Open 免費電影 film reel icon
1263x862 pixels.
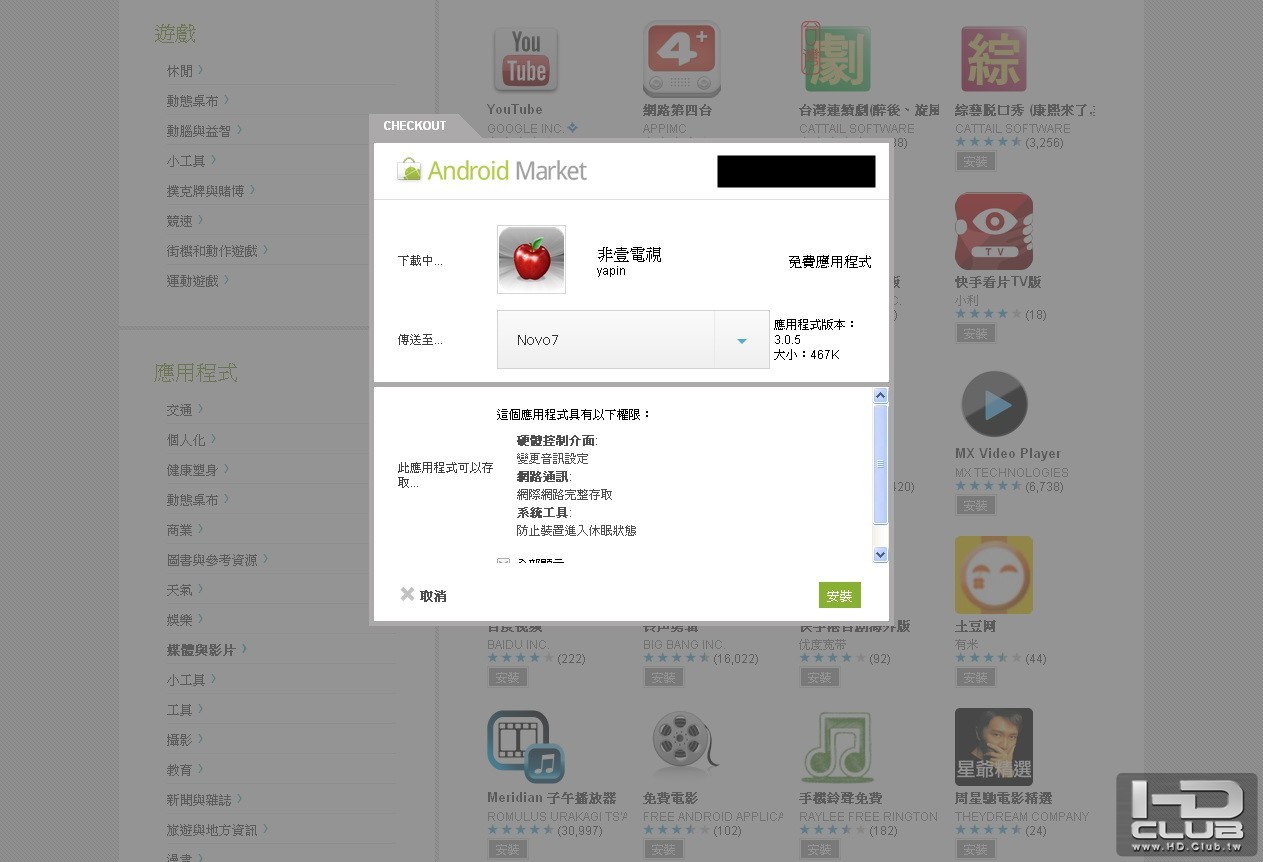(x=683, y=745)
